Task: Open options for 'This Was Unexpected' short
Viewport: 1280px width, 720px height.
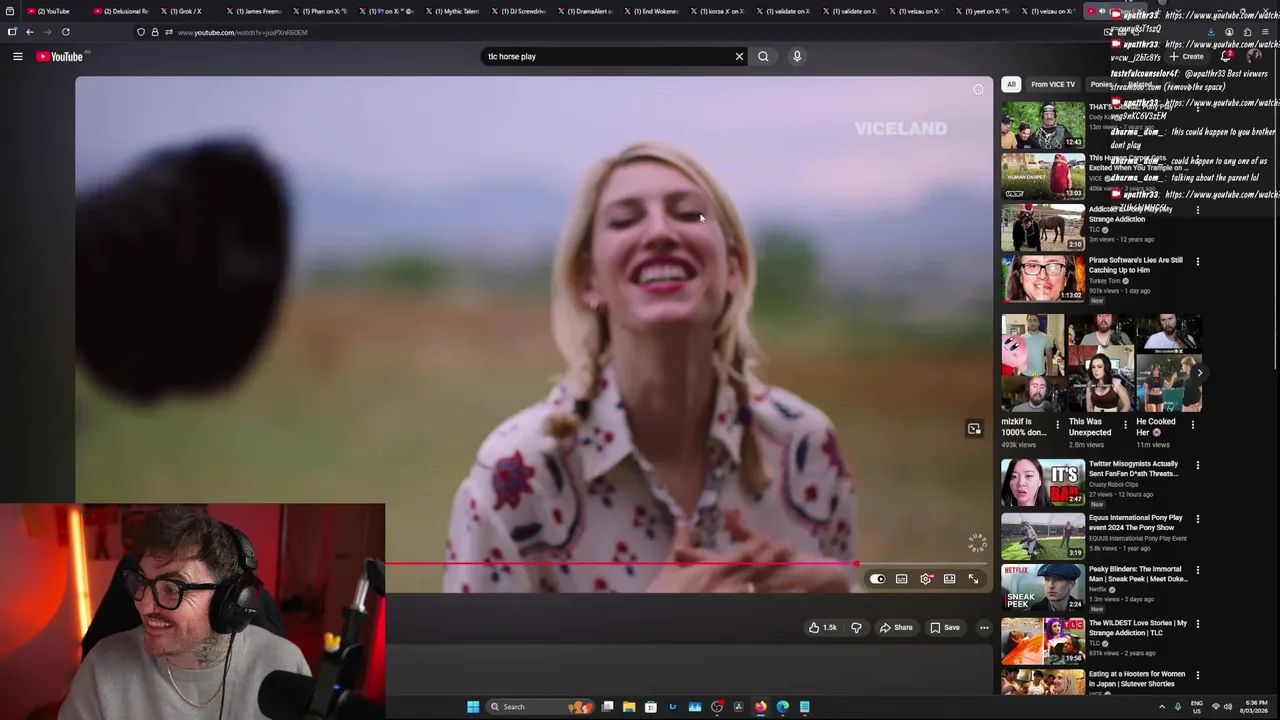Action: point(1125,424)
